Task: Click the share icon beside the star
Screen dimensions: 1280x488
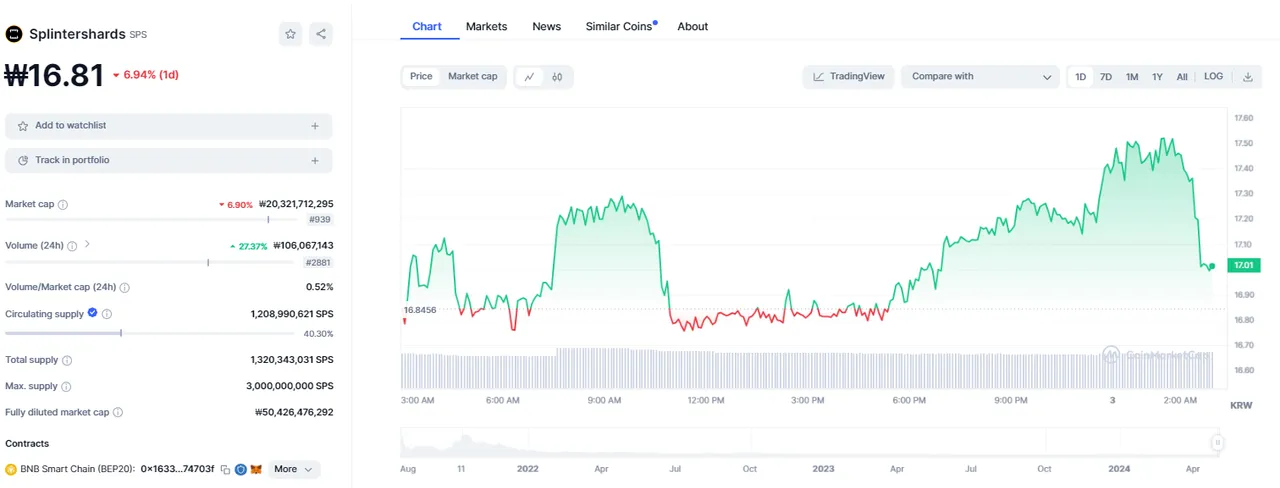Action: (321, 34)
